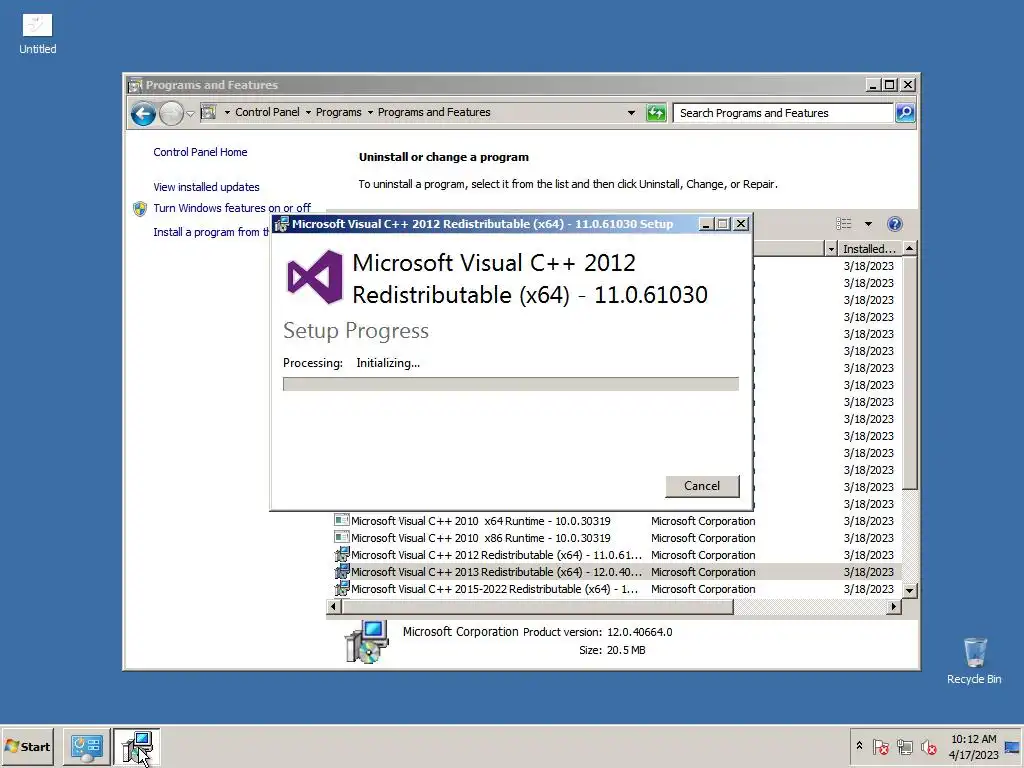Click icon of Visual C++ 2012 Redistributable row
1024x768 pixels.
coord(342,554)
